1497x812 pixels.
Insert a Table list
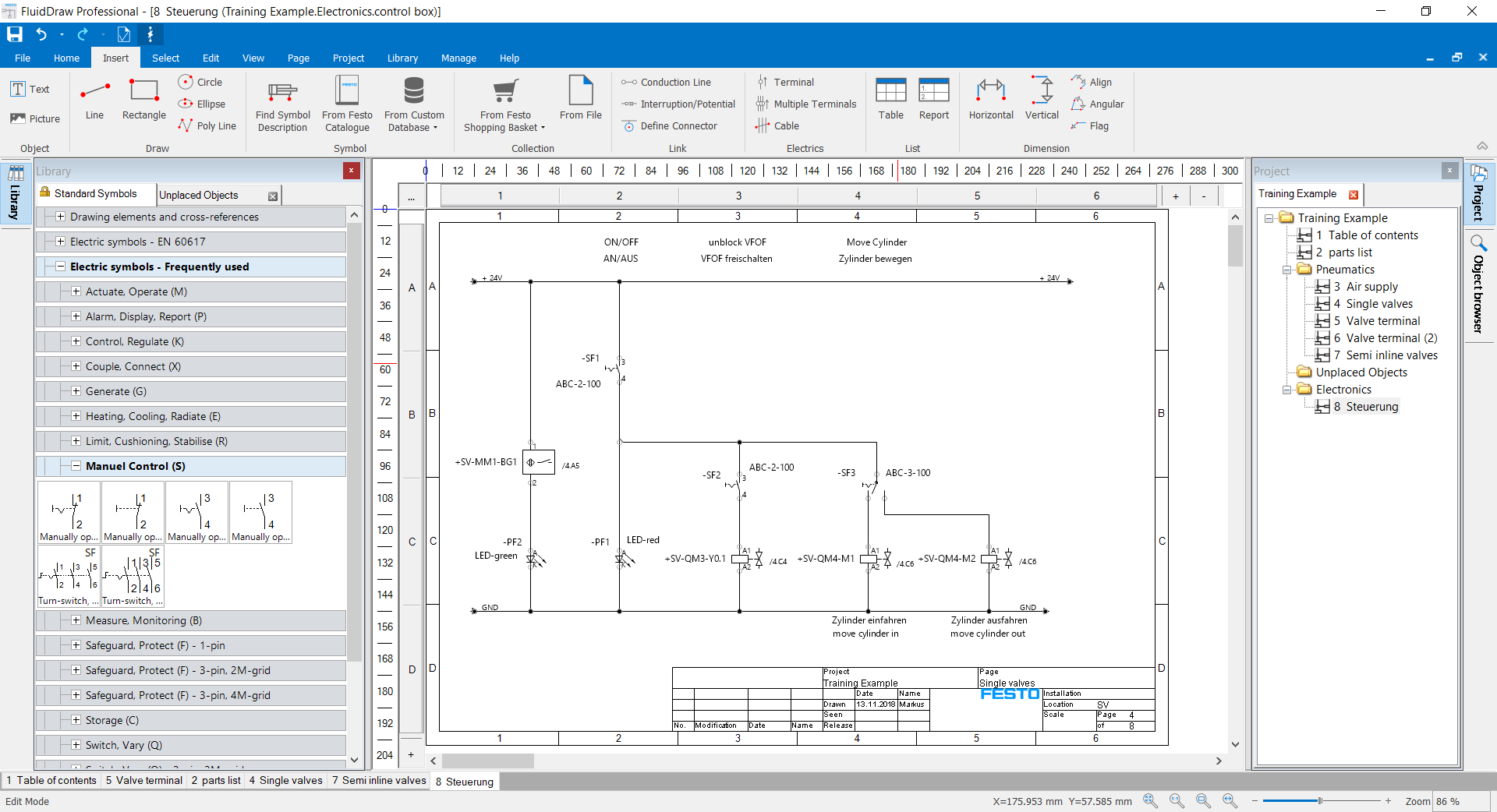[x=891, y=99]
